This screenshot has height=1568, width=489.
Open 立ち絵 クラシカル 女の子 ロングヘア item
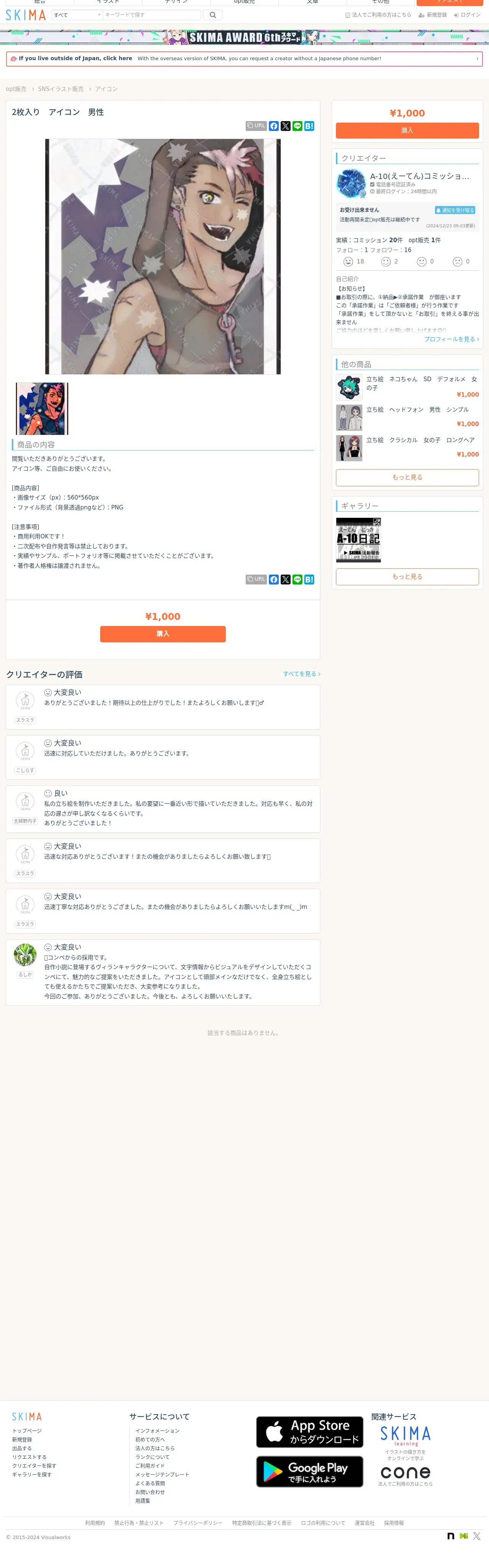(x=420, y=440)
